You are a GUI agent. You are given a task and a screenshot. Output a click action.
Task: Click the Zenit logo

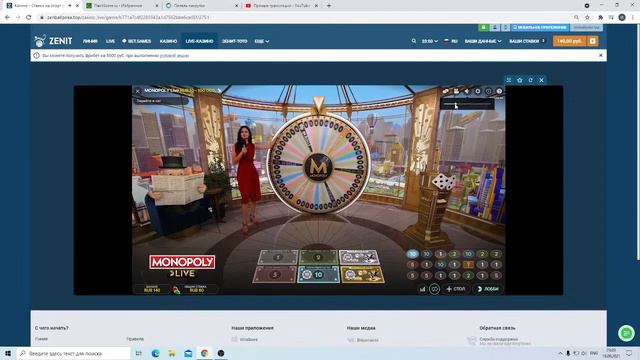53,41
